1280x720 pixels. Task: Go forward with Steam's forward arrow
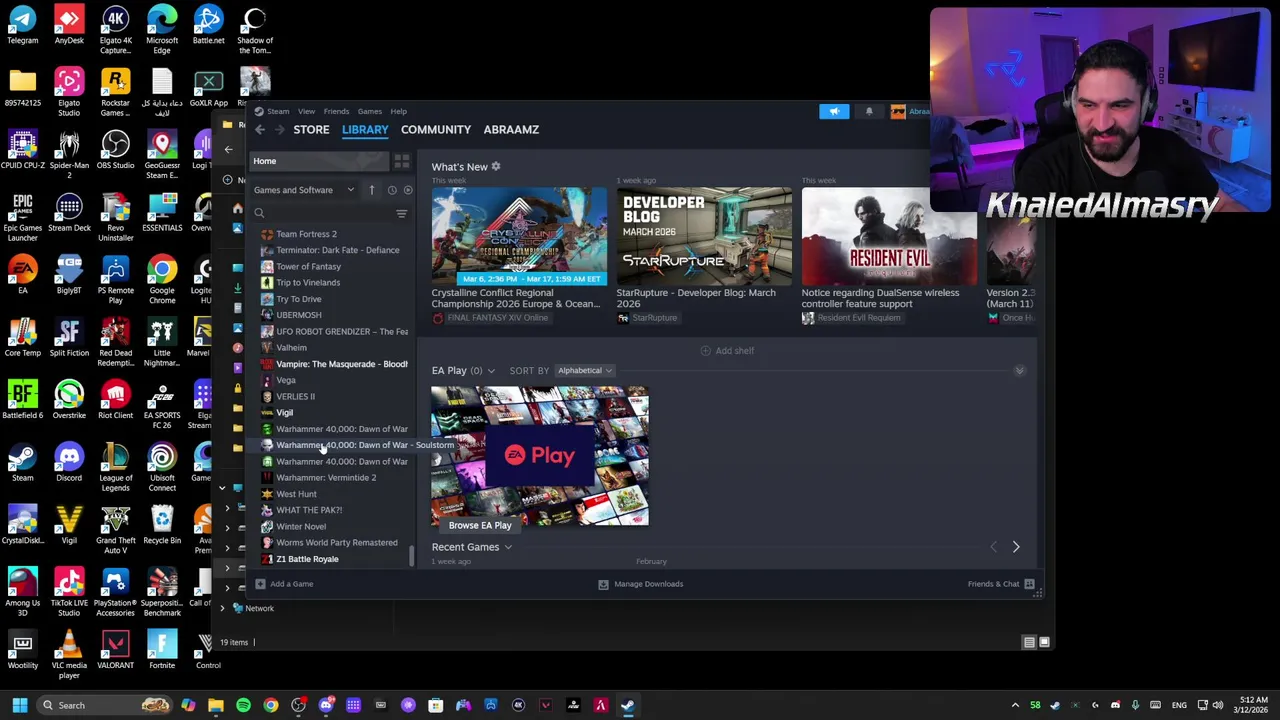tap(280, 130)
